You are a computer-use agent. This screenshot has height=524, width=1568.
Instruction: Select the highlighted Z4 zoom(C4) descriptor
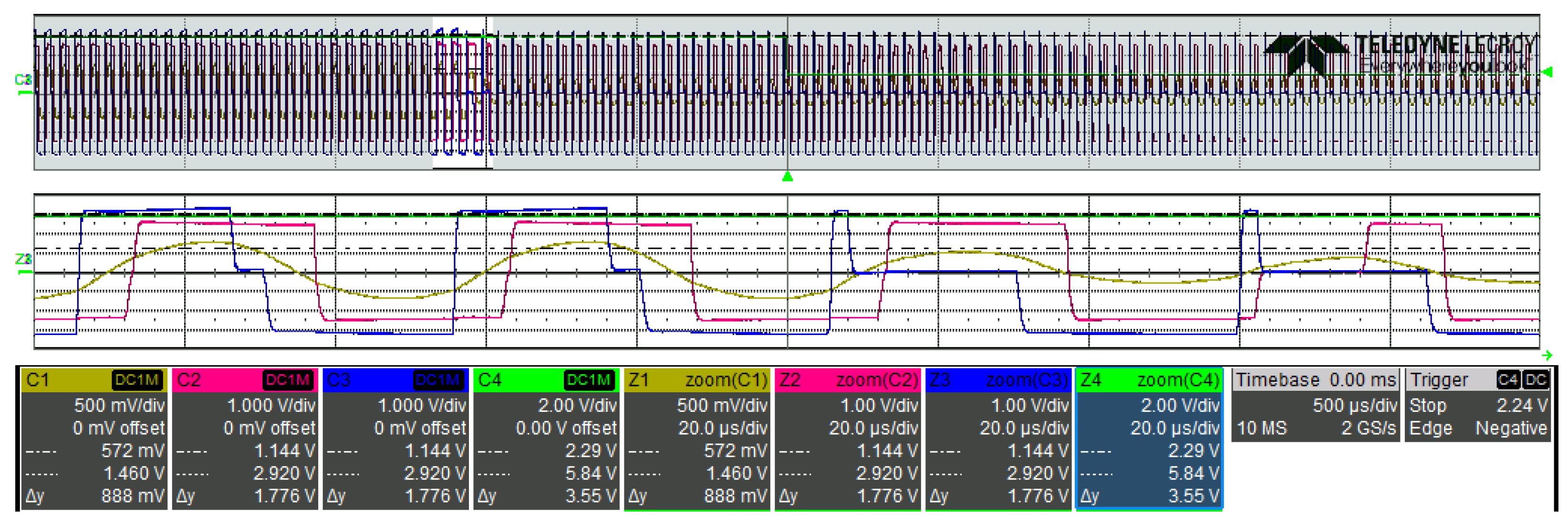tap(1149, 438)
